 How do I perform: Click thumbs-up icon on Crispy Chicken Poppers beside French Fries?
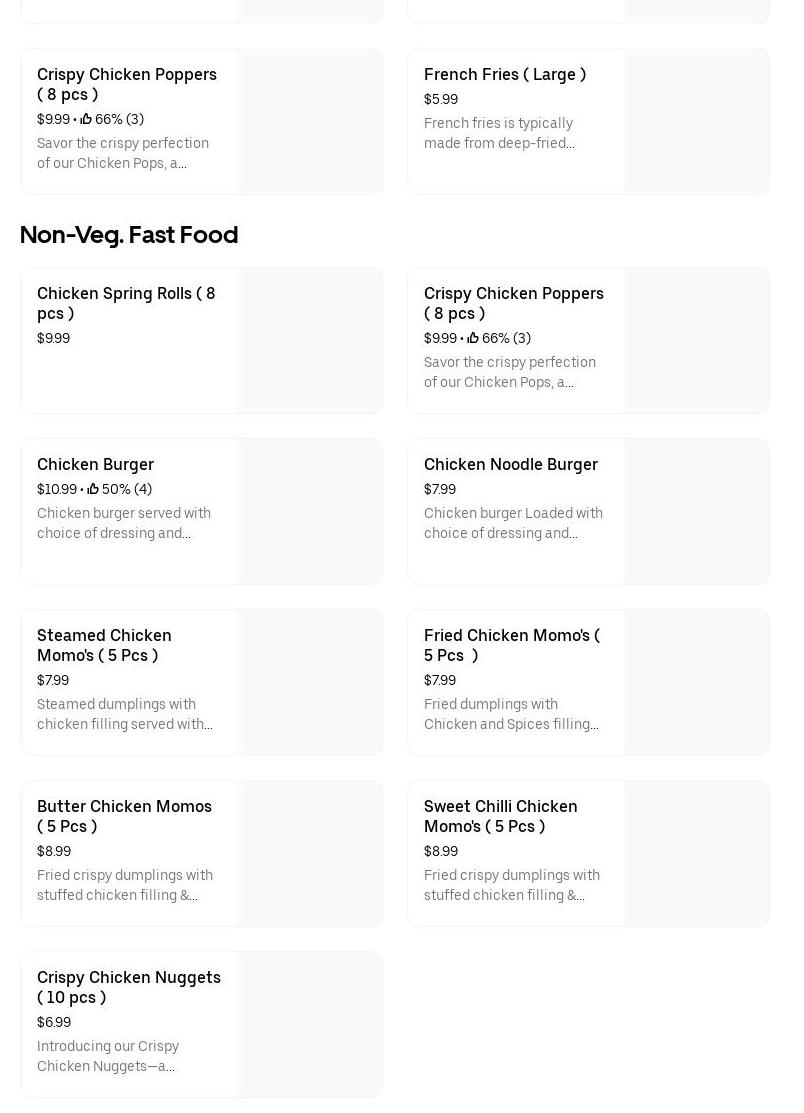86,120
